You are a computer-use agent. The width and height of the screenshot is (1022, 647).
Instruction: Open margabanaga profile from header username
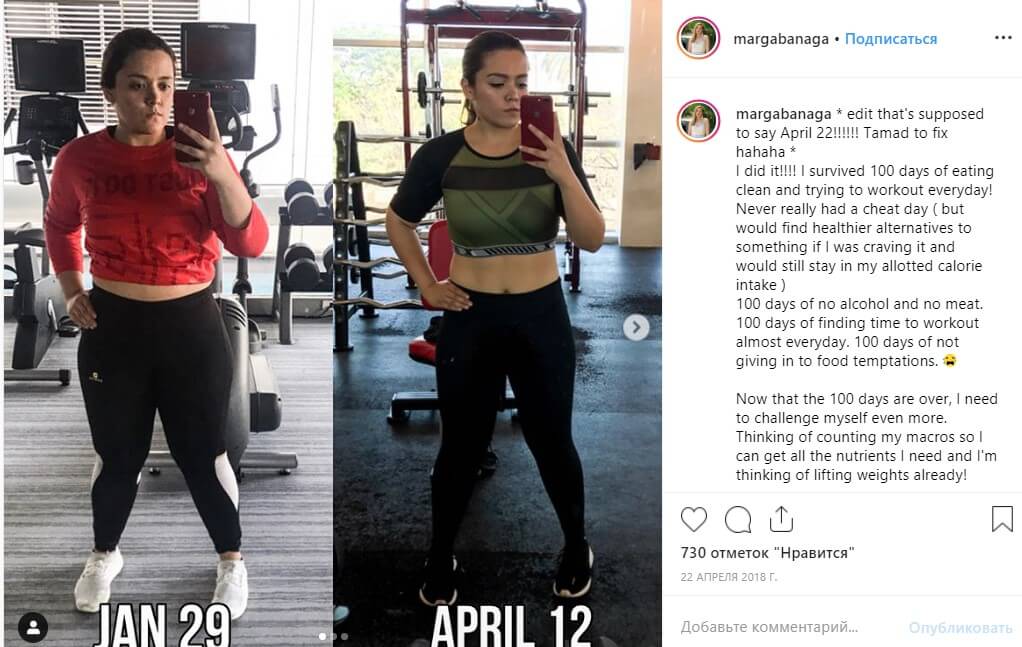[781, 39]
